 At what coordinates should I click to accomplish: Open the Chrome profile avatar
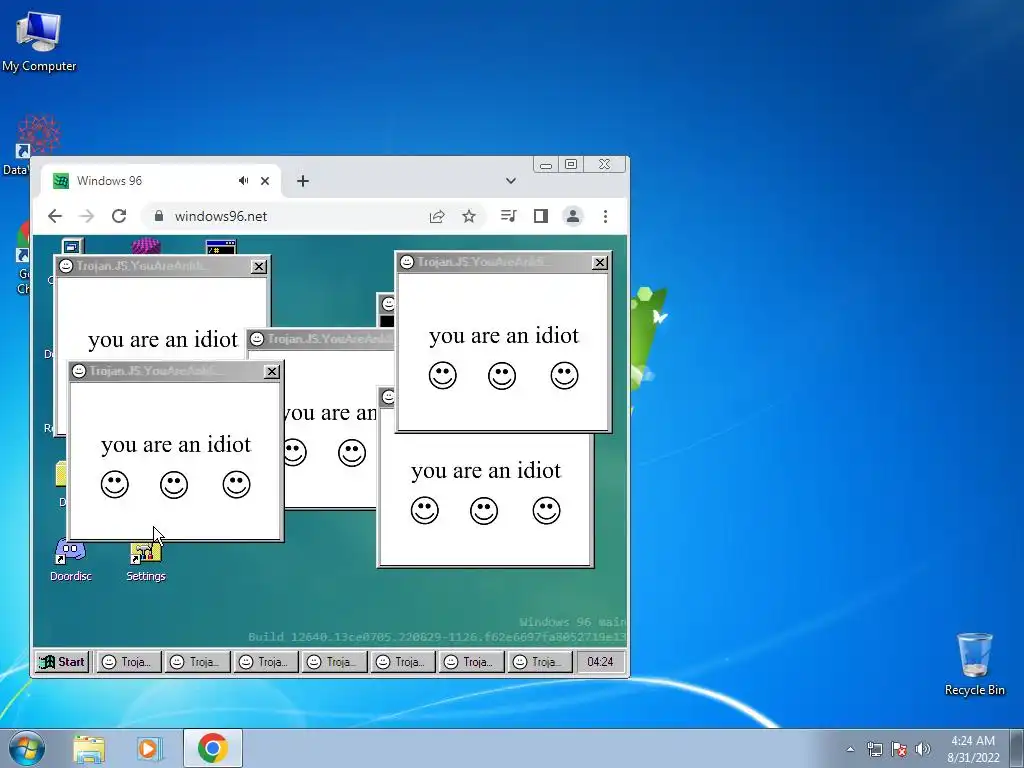[x=573, y=216]
